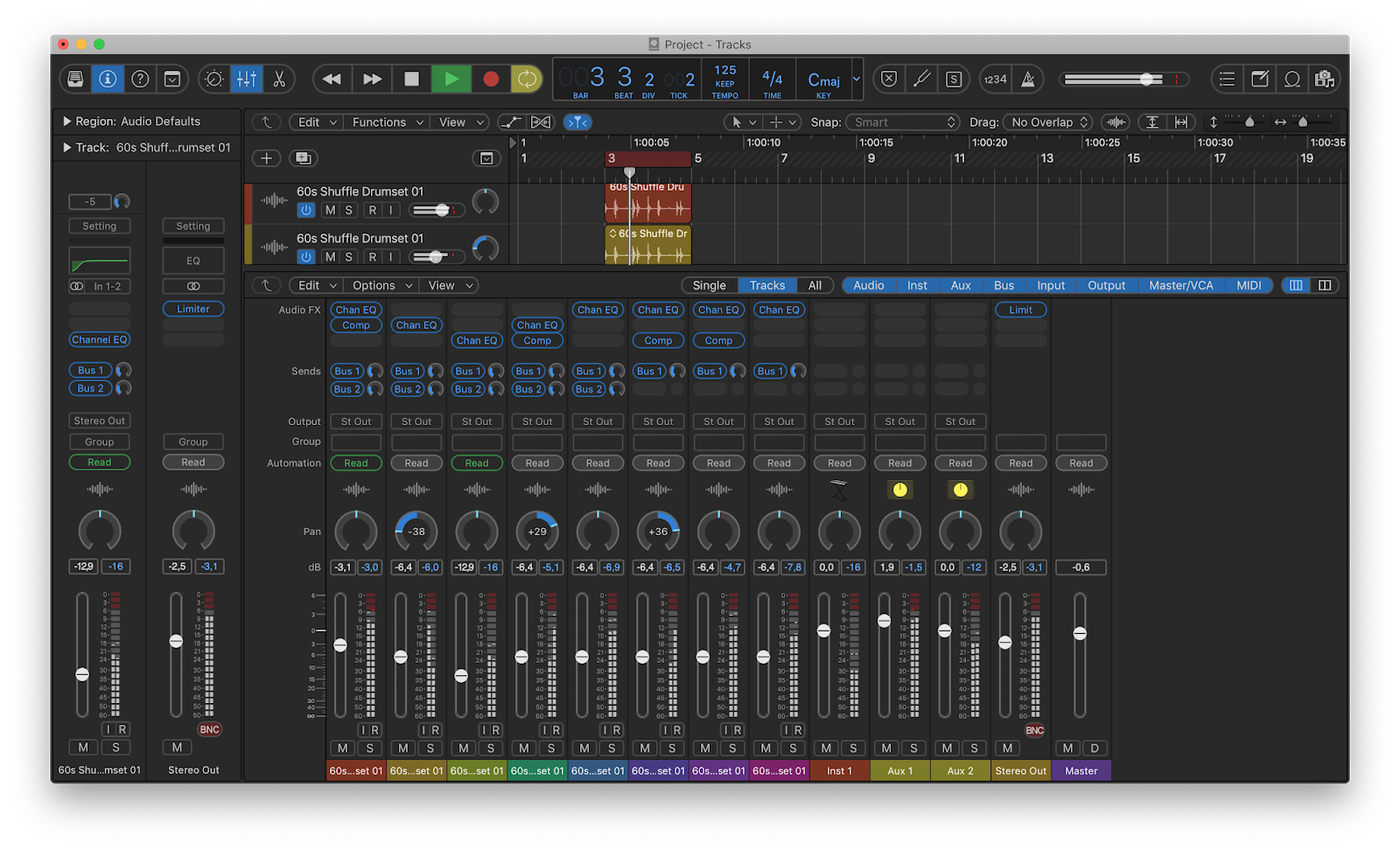Click the Limiter plug-in slot in inspector
The height and width of the screenshot is (850, 1400).
tap(193, 309)
